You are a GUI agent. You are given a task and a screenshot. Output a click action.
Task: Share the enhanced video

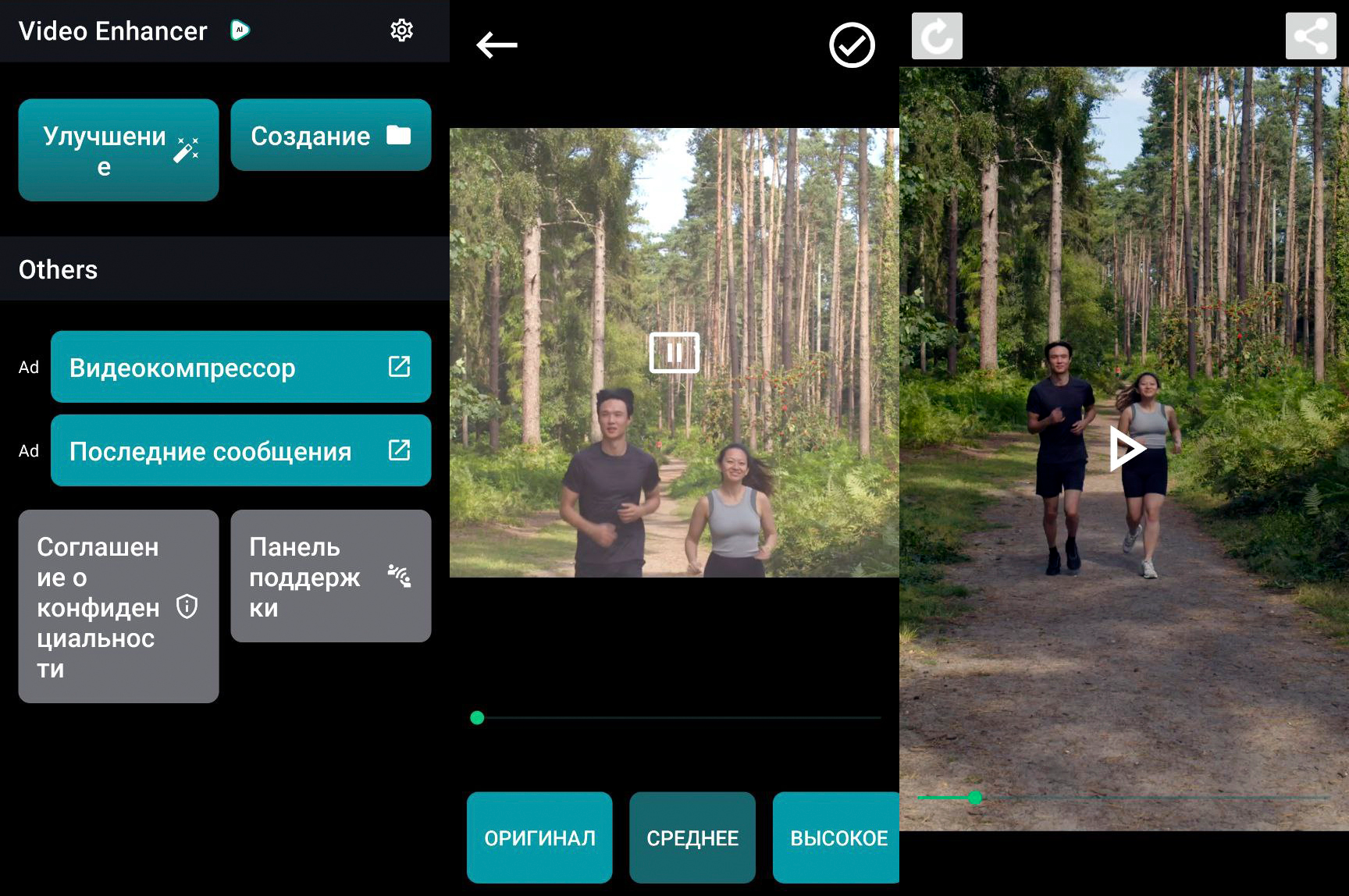click(x=1311, y=36)
